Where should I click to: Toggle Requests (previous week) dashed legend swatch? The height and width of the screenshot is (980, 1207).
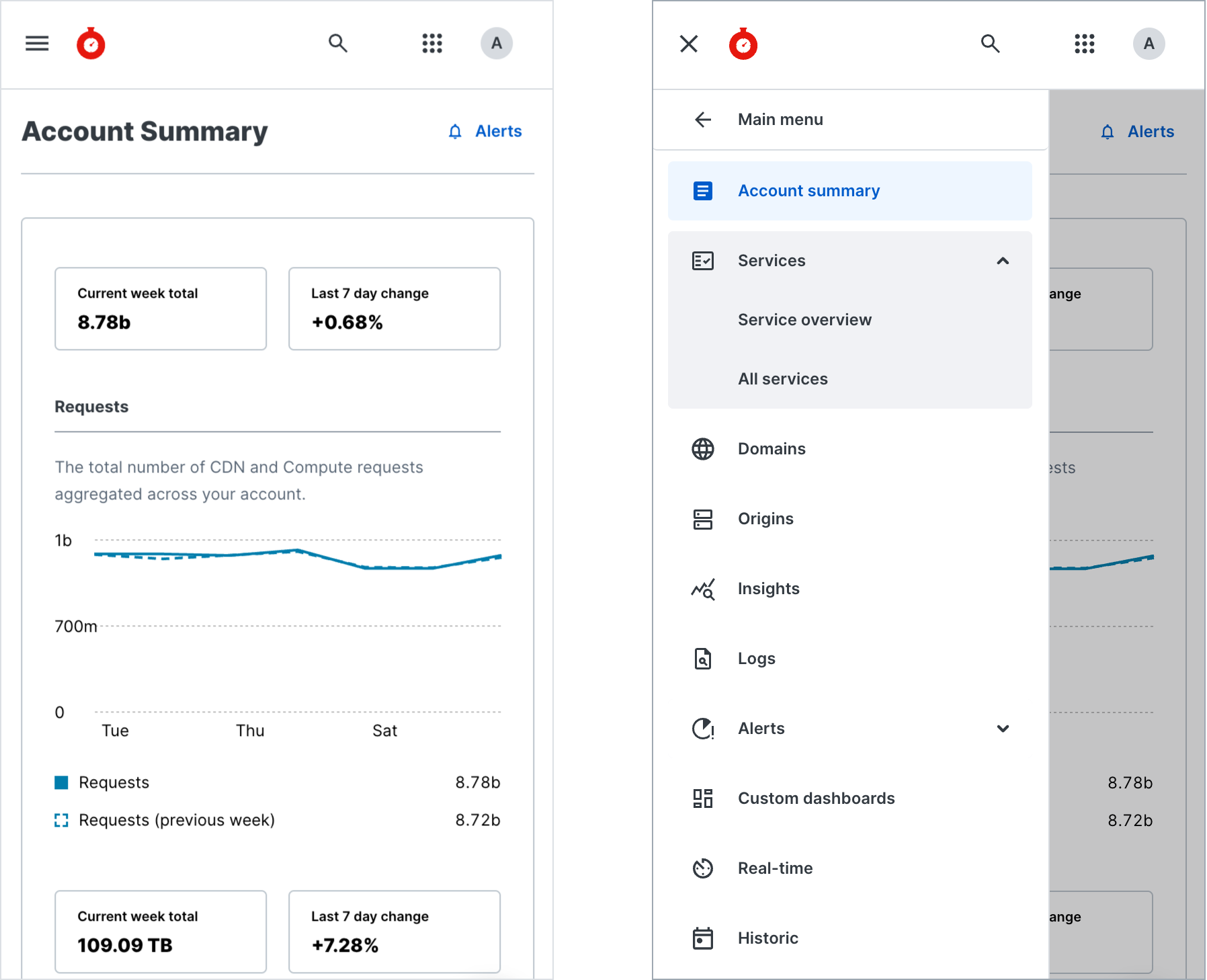[61, 820]
